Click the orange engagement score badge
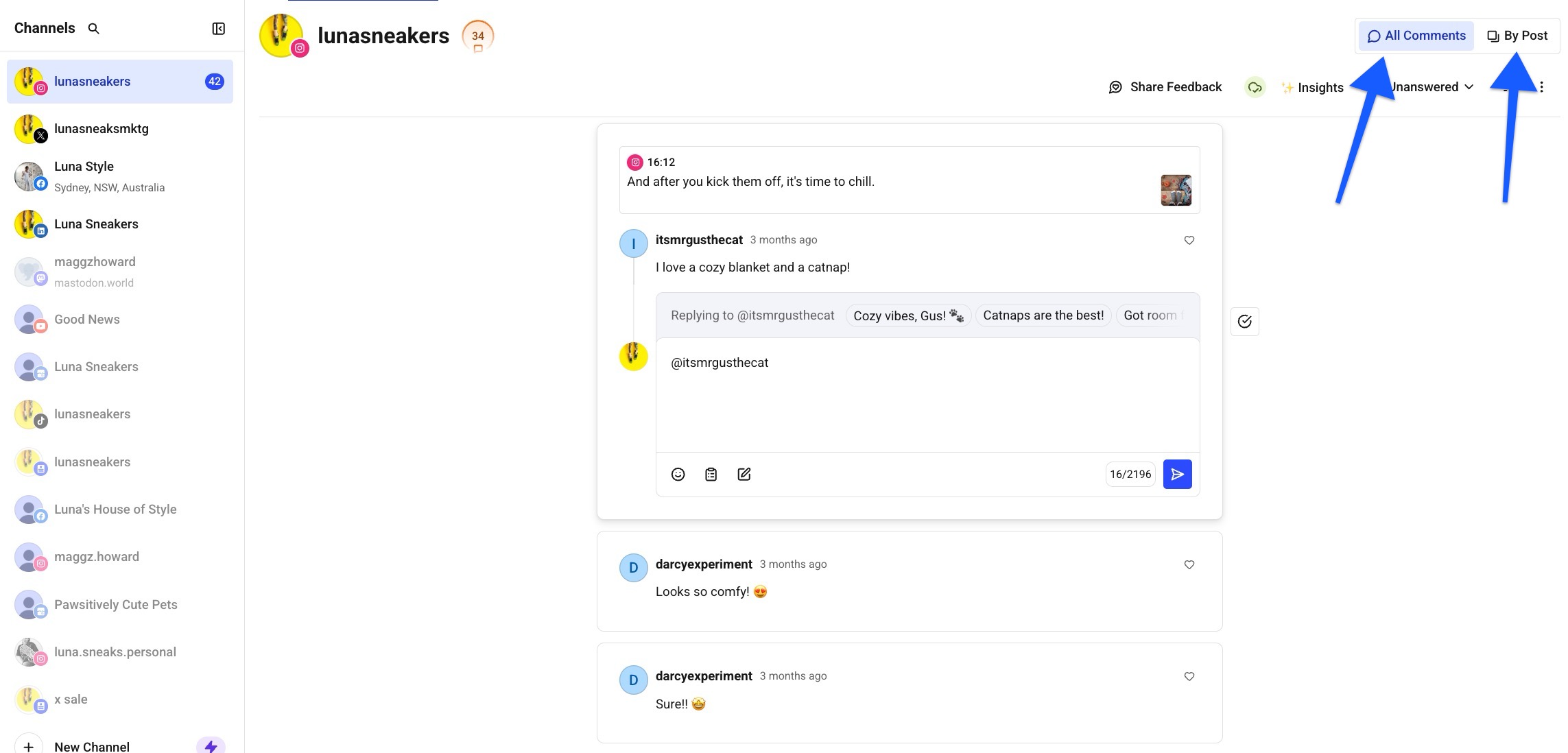 tap(477, 36)
